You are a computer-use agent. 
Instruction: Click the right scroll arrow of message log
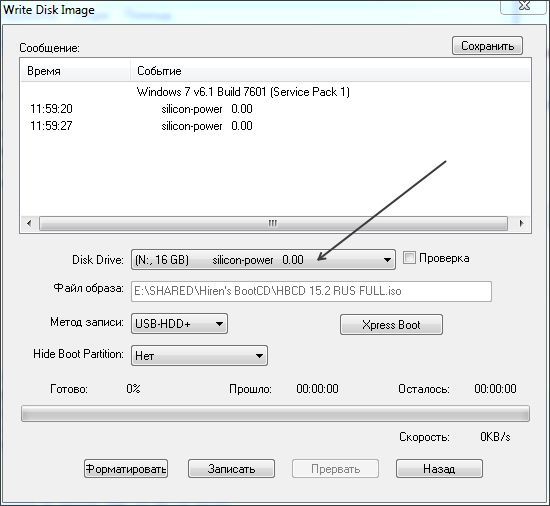pos(521,223)
